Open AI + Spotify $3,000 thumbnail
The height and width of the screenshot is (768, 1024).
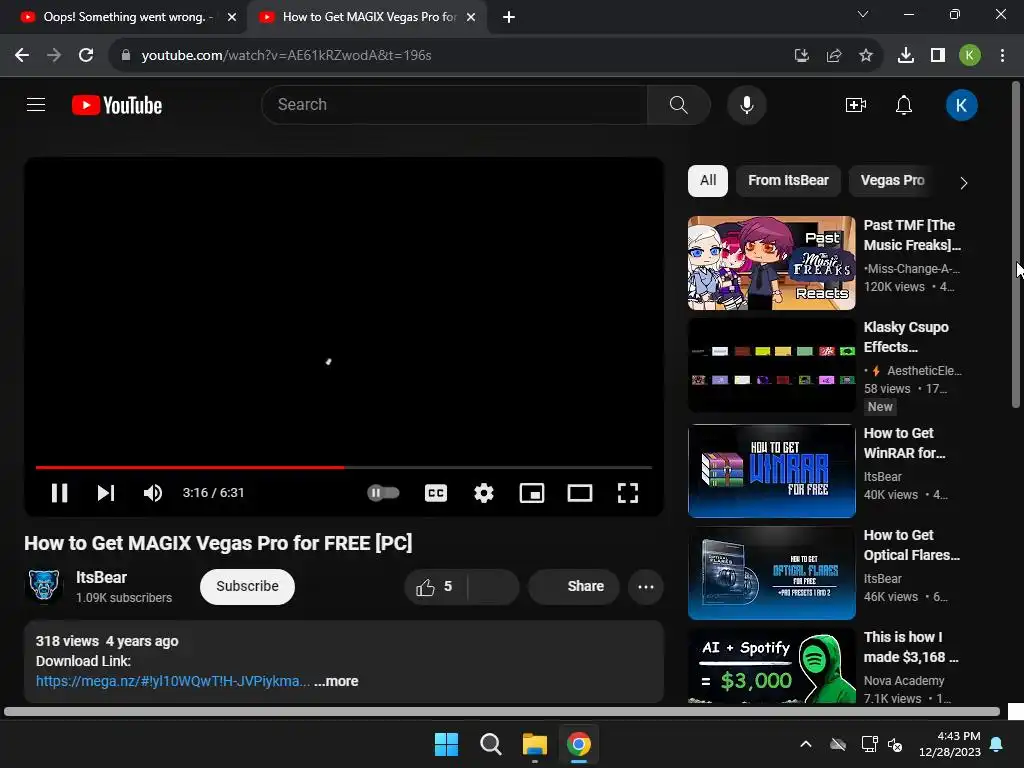[x=771, y=666]
